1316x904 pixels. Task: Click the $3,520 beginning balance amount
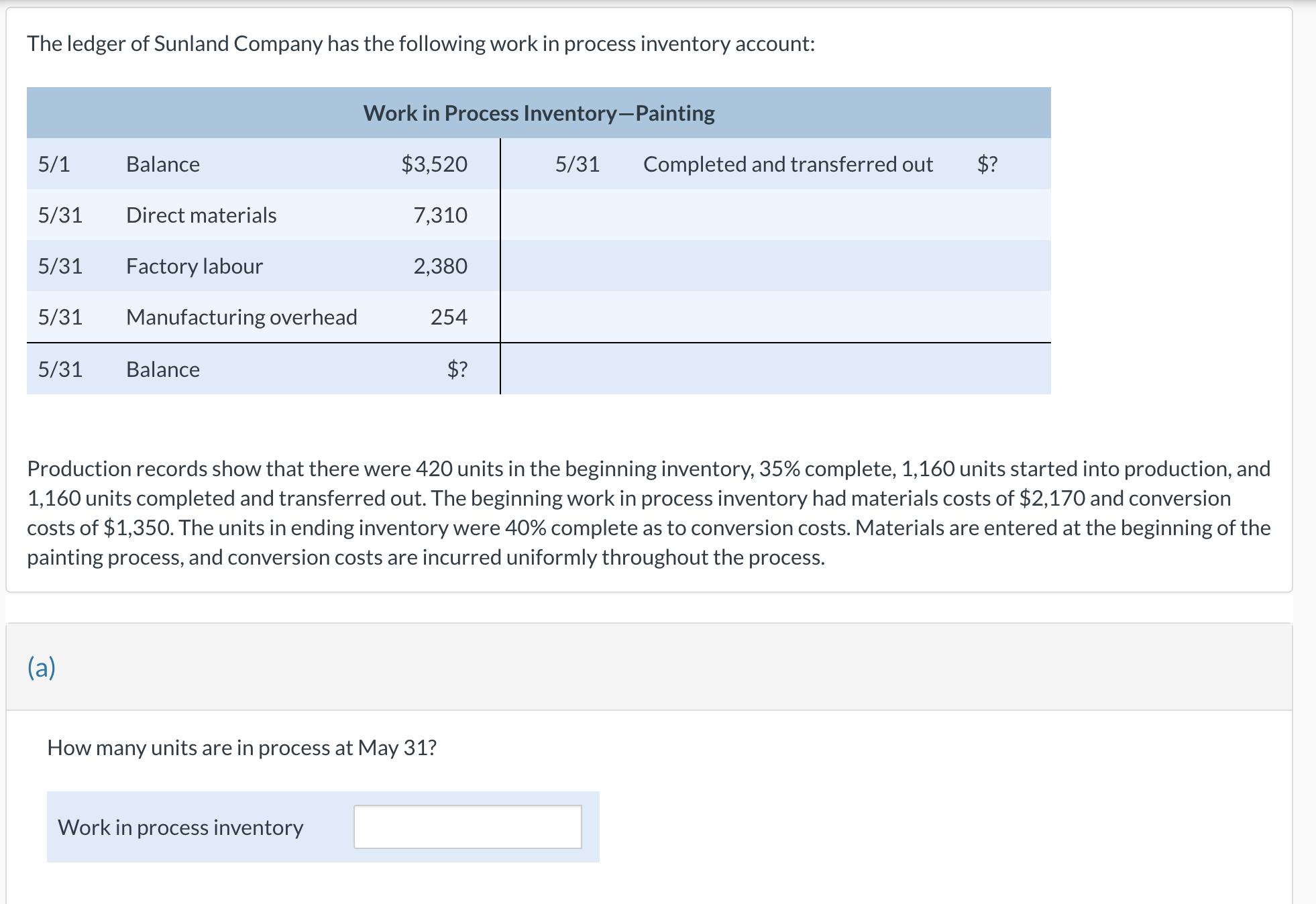pos(434,164)
